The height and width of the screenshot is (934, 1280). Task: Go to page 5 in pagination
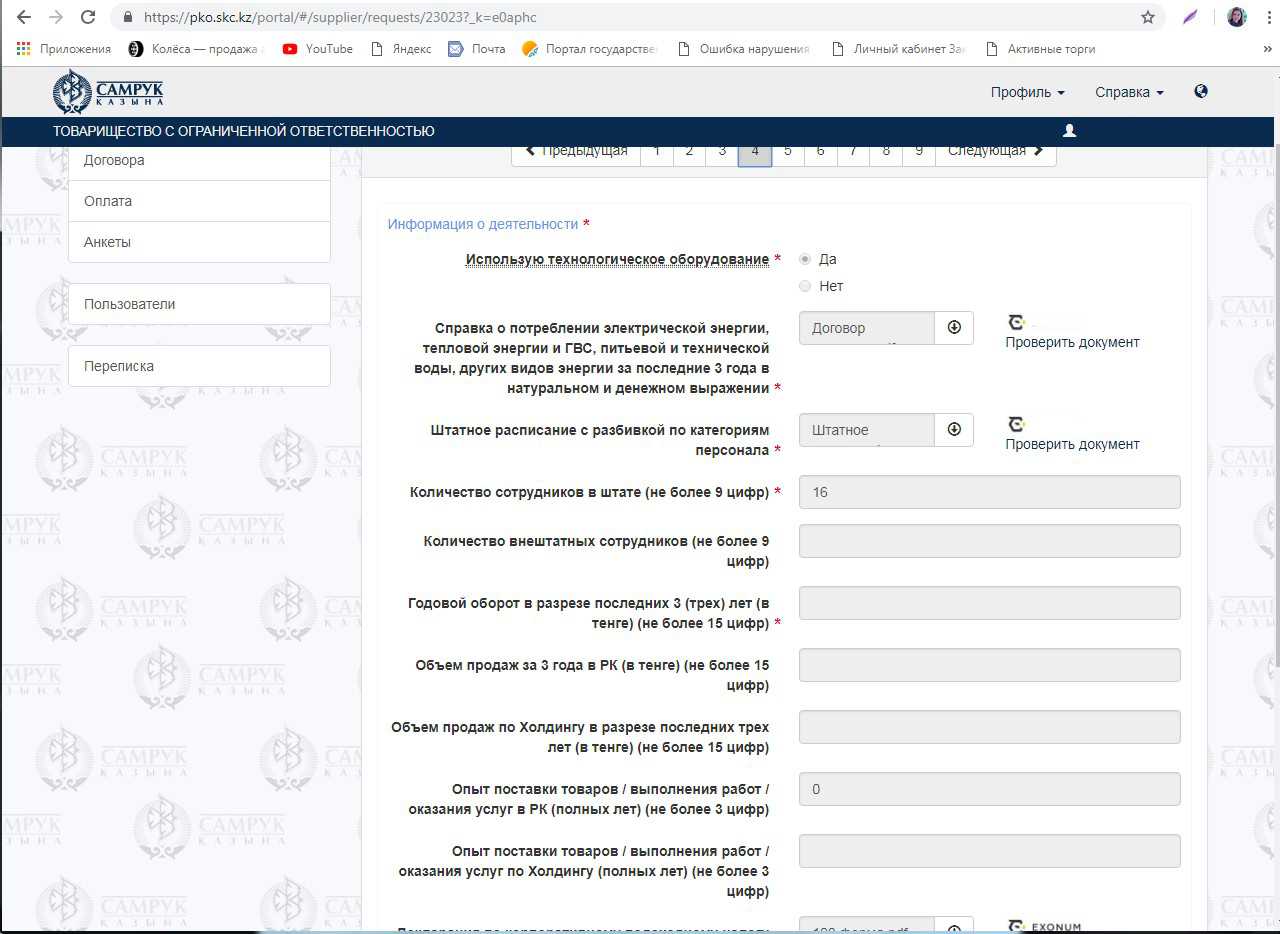788,151
